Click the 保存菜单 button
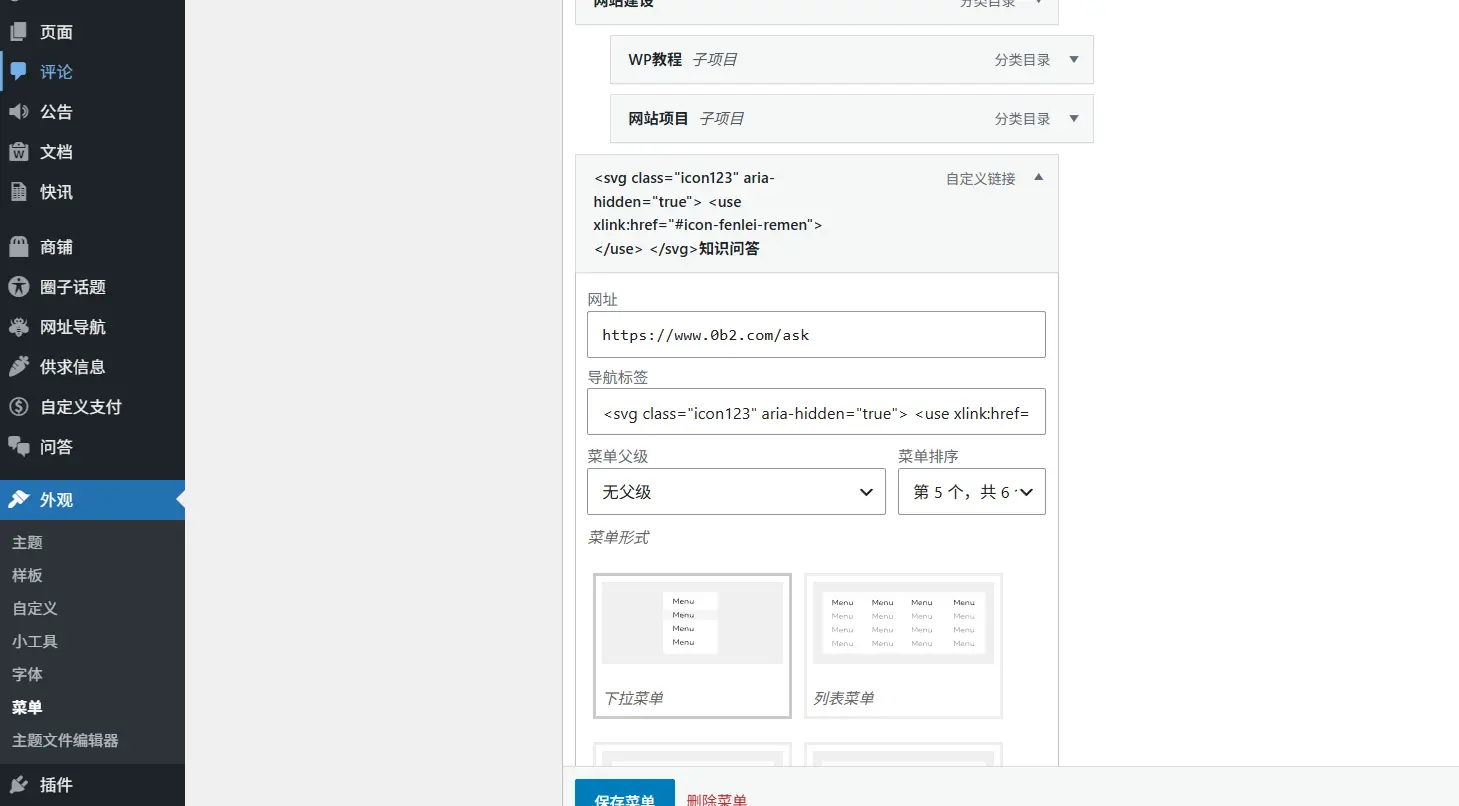The image size is (1459, 806). point(625,793)
